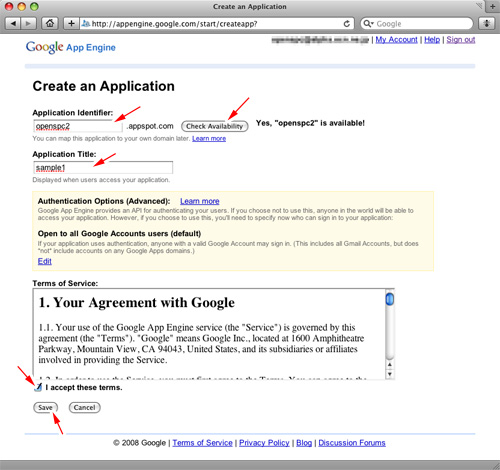Click the Cancel button
This screenshot has height=470, width=500.
(84, 407)
